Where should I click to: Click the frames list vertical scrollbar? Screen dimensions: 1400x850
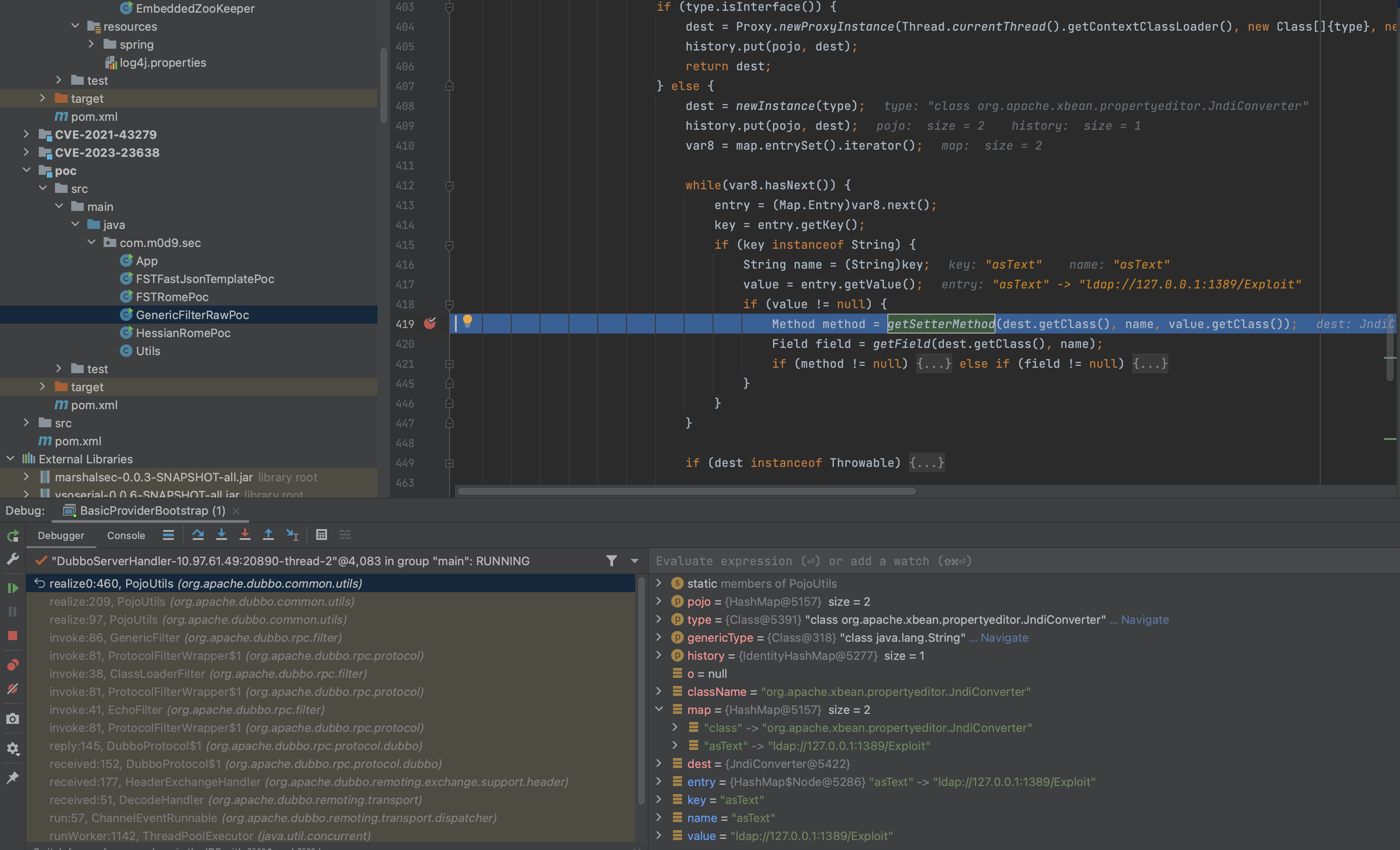(641, 690)
